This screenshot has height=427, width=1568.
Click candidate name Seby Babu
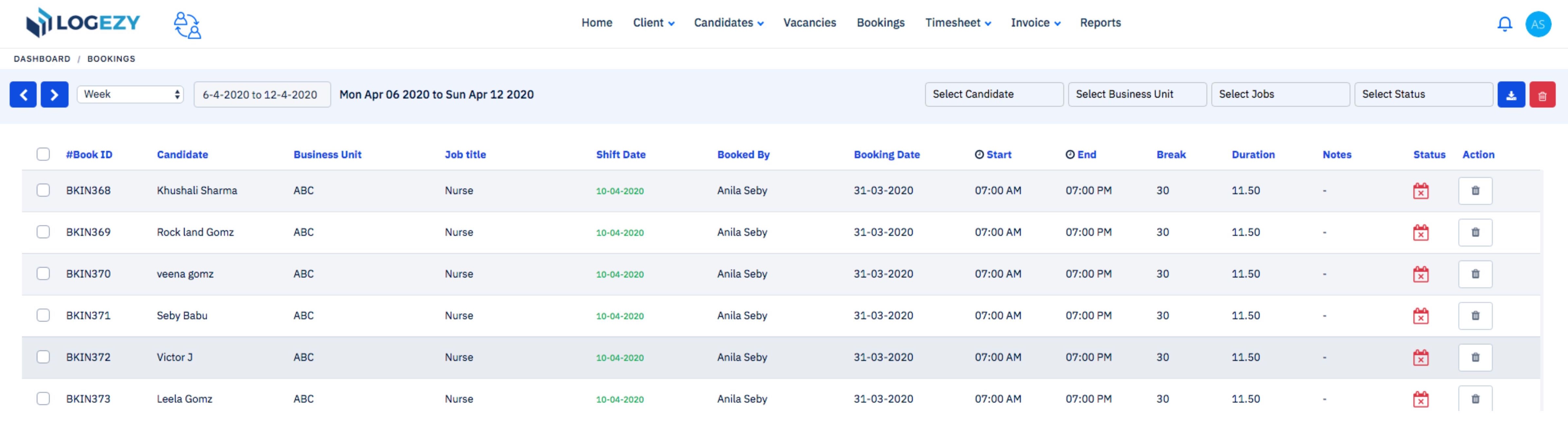(x=182, y=316)
